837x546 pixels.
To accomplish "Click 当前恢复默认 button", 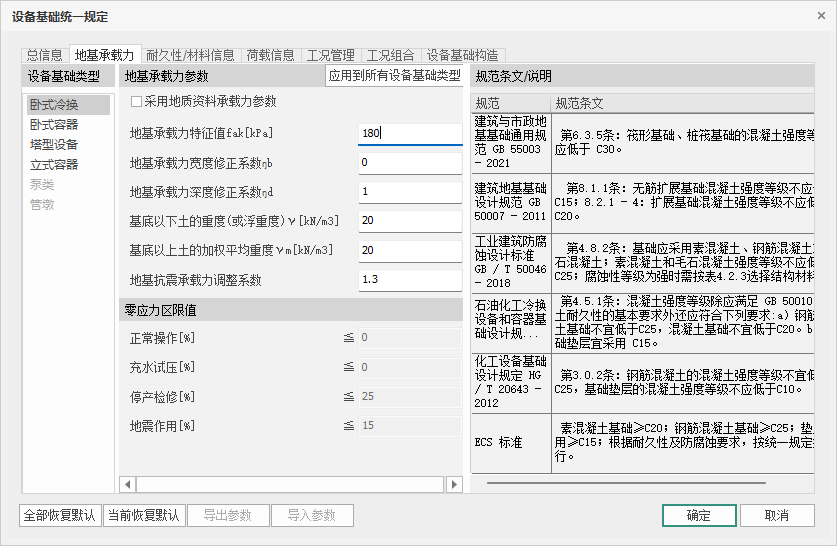I will (x=144, y=516).
